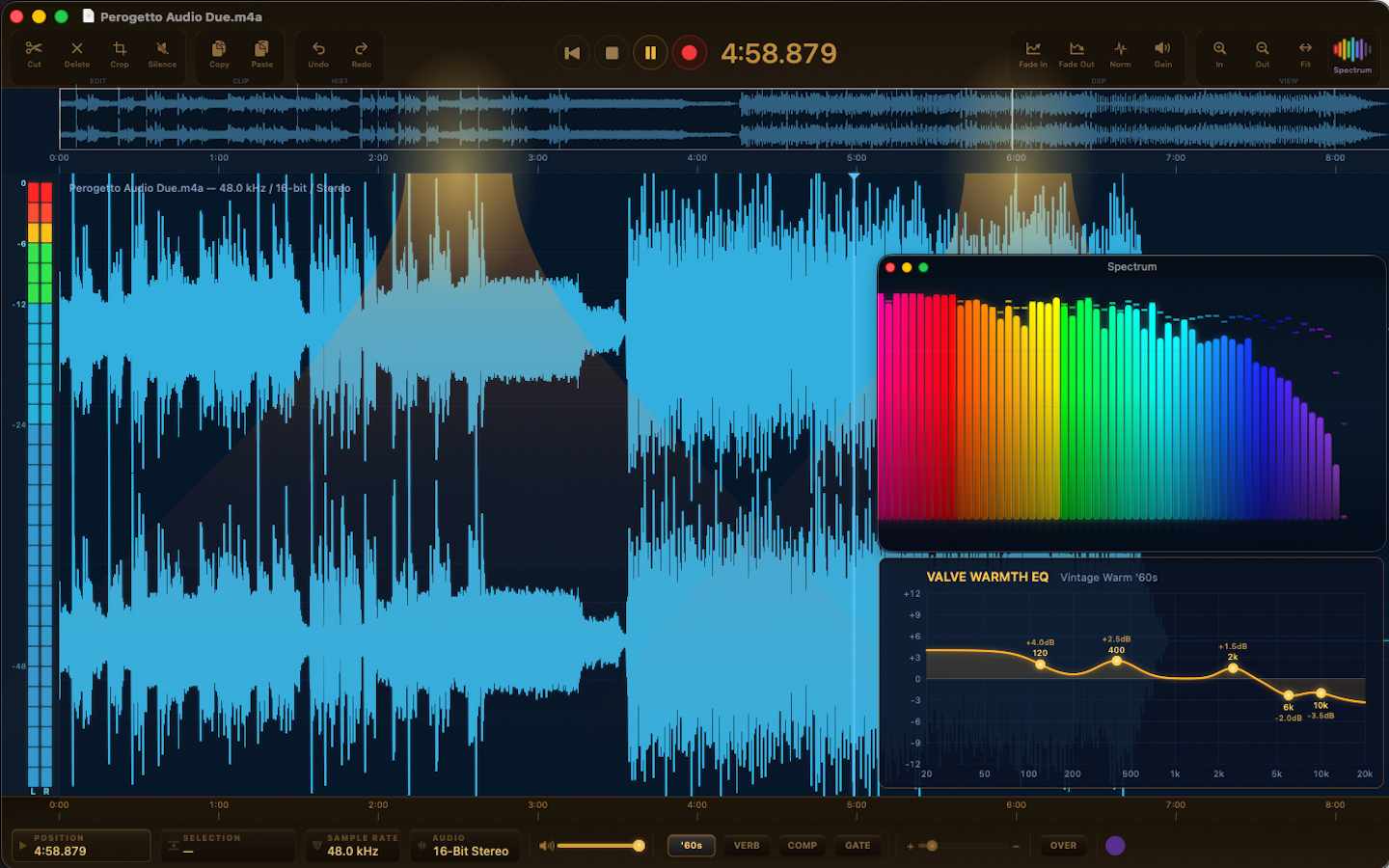Viewport: 1389px width, 868px height.
Task: Open the Audio 16-Bit Stereo selector
Action: pos(465,846)
